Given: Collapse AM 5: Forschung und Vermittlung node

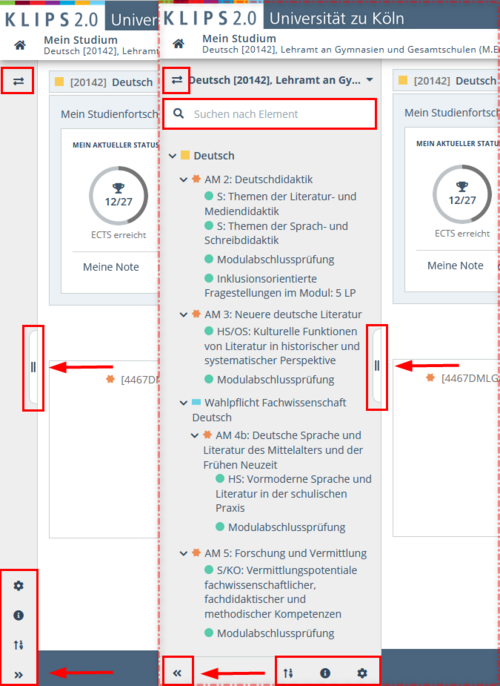Looking at the screenshot, I should pyautogui.click(x=184, y=553).
